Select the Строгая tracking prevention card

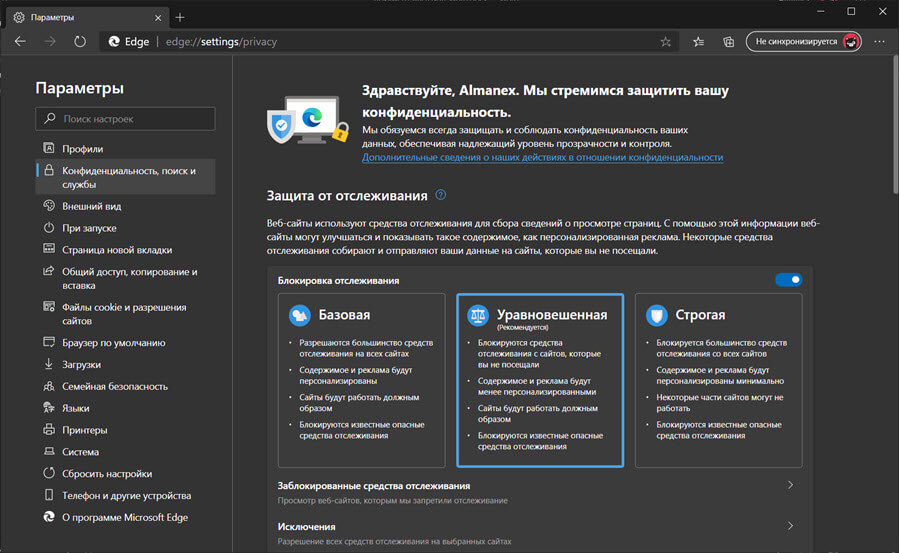(x=719, y=380)
